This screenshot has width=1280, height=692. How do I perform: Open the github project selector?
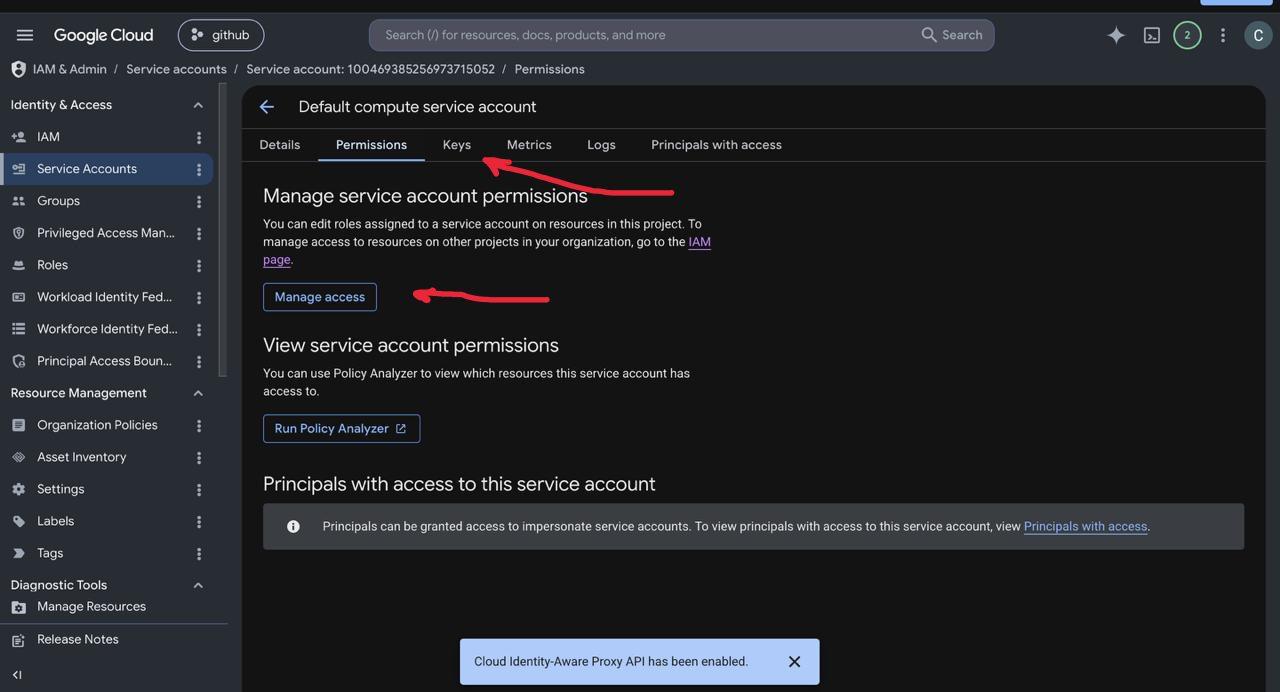[221, 35]
